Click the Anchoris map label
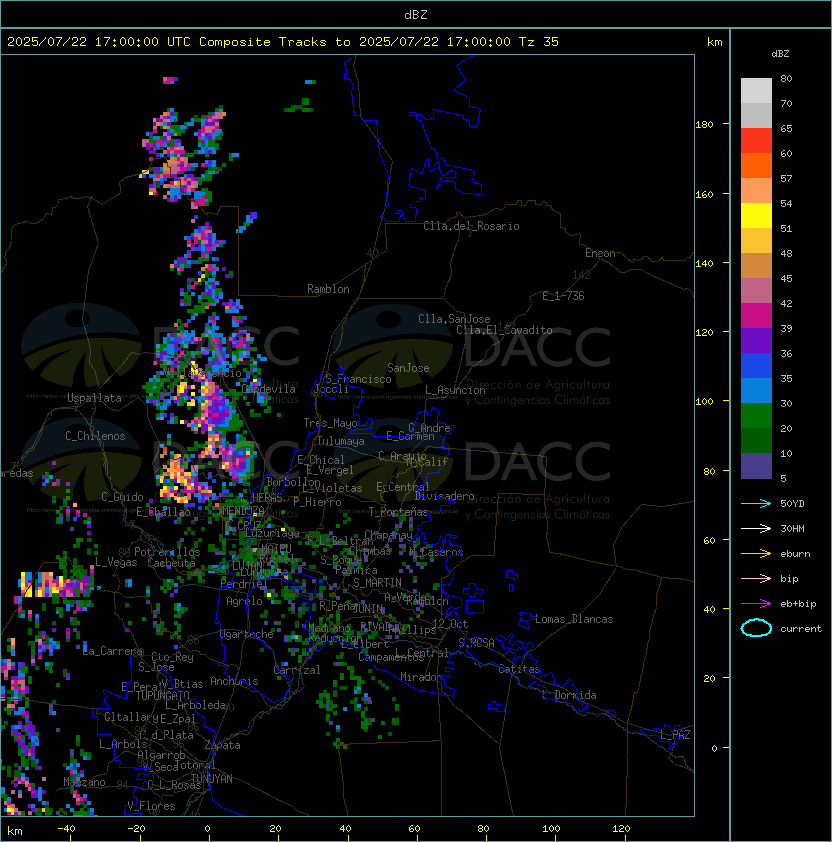This screenshot has height=842, width=832. click(x=234, y=681)
